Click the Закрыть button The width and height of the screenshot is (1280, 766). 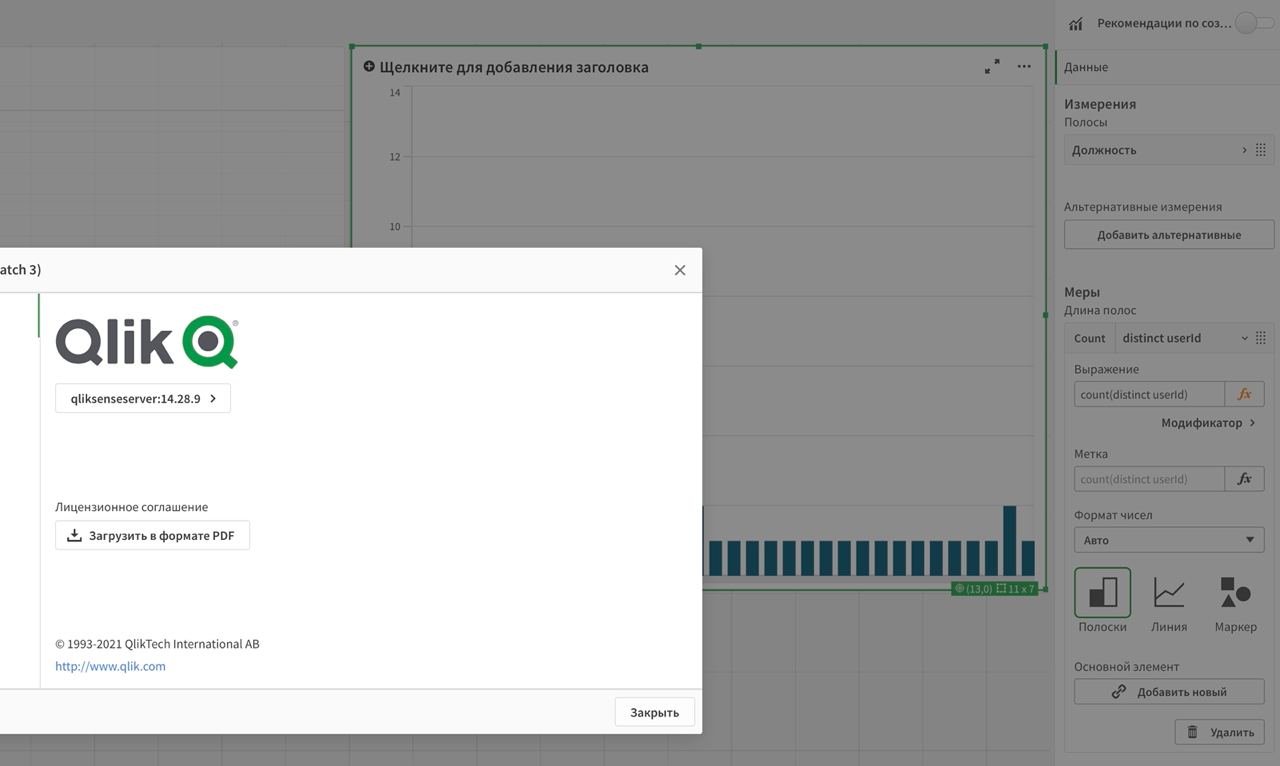(654, 712)
